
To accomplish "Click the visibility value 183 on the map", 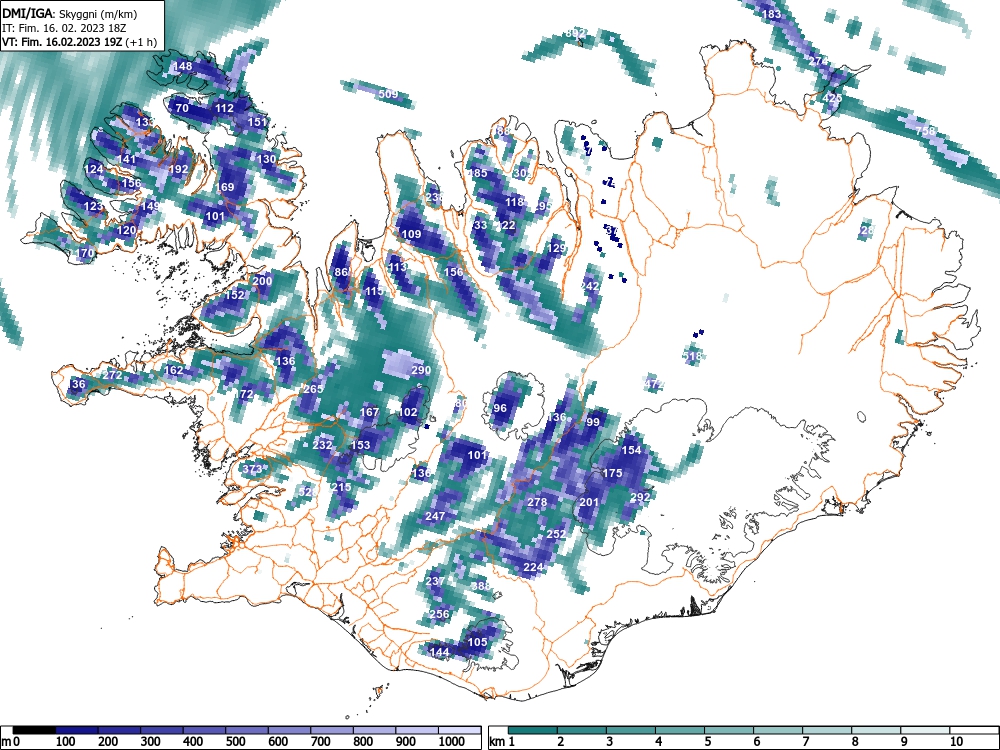I will coord(772,15).
